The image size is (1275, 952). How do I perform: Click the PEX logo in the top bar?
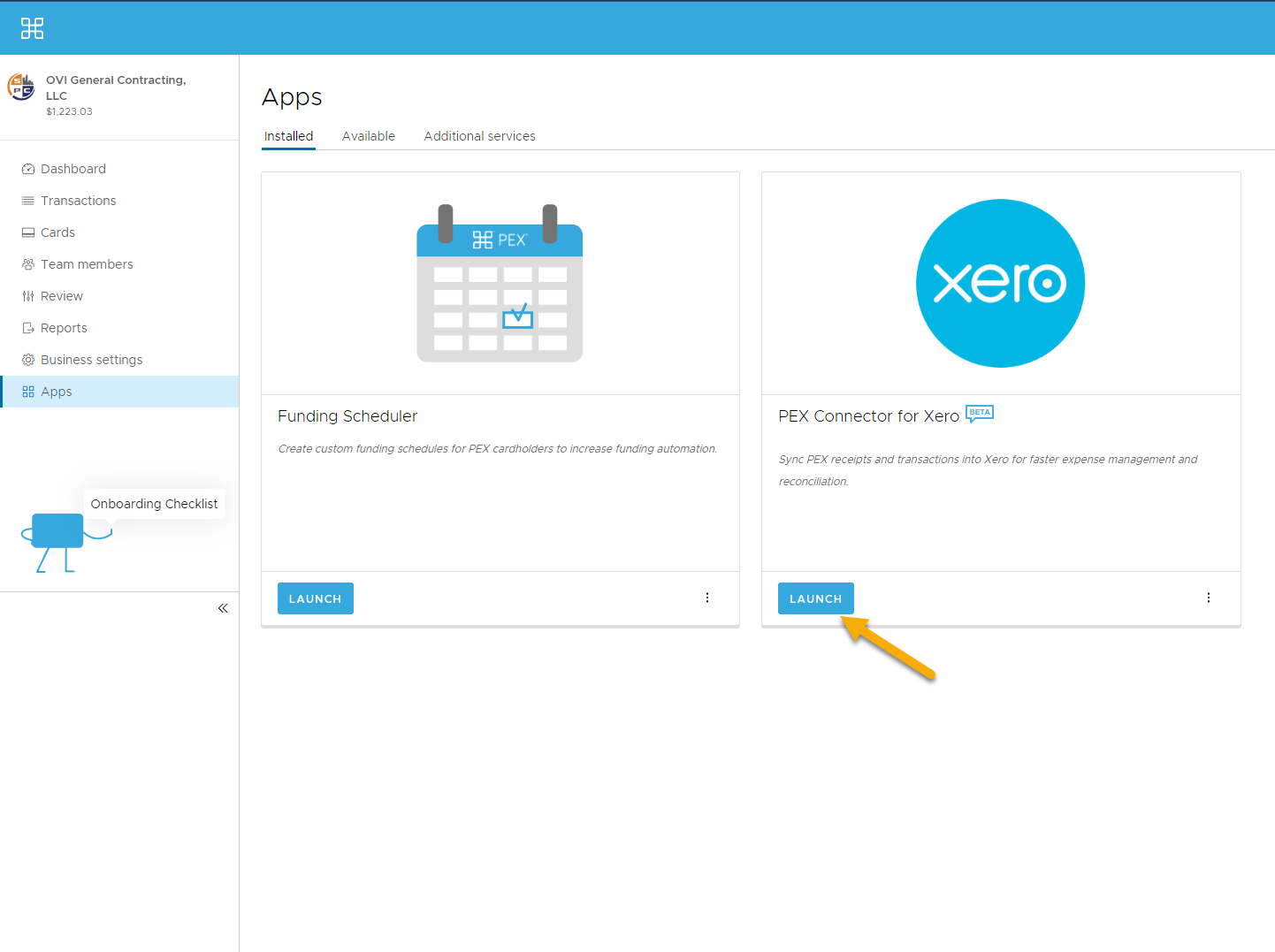tap(32, 28)
